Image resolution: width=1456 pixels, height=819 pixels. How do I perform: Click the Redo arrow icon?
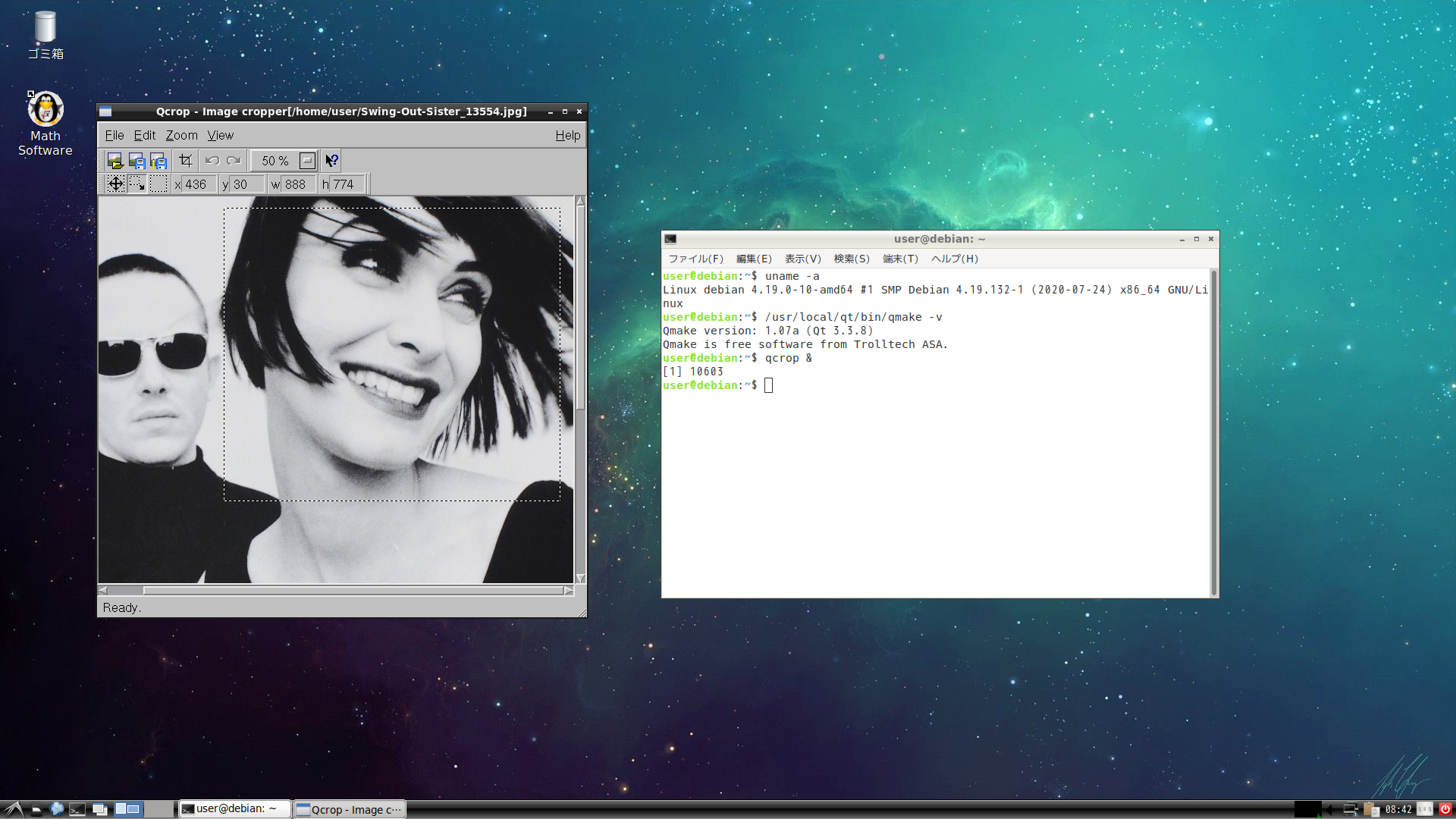pyautogui.click(x=234, y=161)
